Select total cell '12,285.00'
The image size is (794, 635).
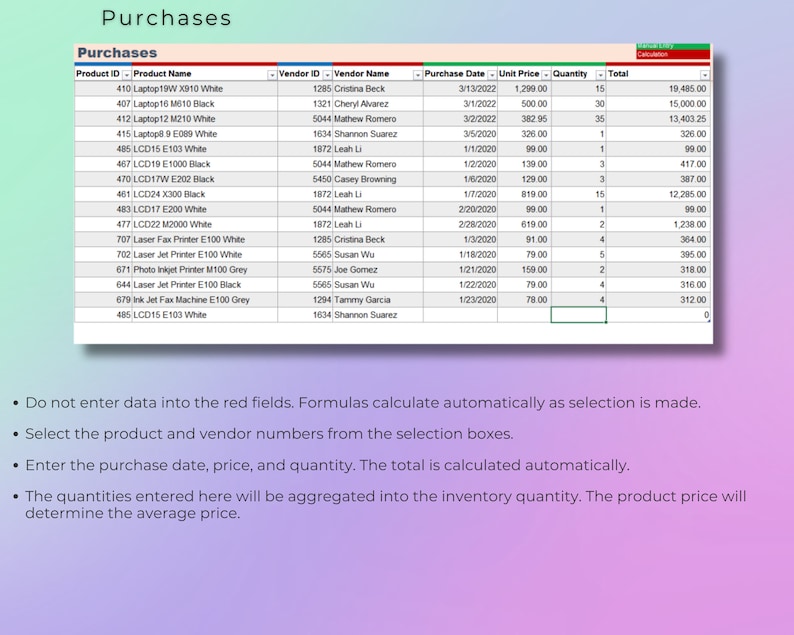click(x=658, y=194)
